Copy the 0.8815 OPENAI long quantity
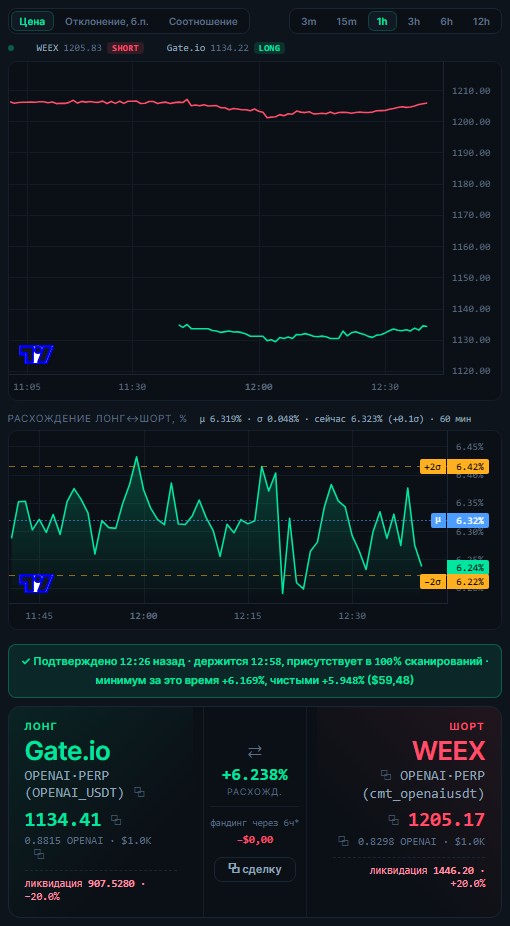Viewport: 510px width, 926px height. click(39, 854)
